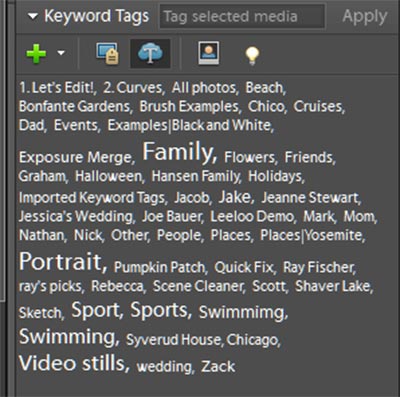Click the green plus new tag icon
The height and width of the screenshot is (397, 400).
36,53
